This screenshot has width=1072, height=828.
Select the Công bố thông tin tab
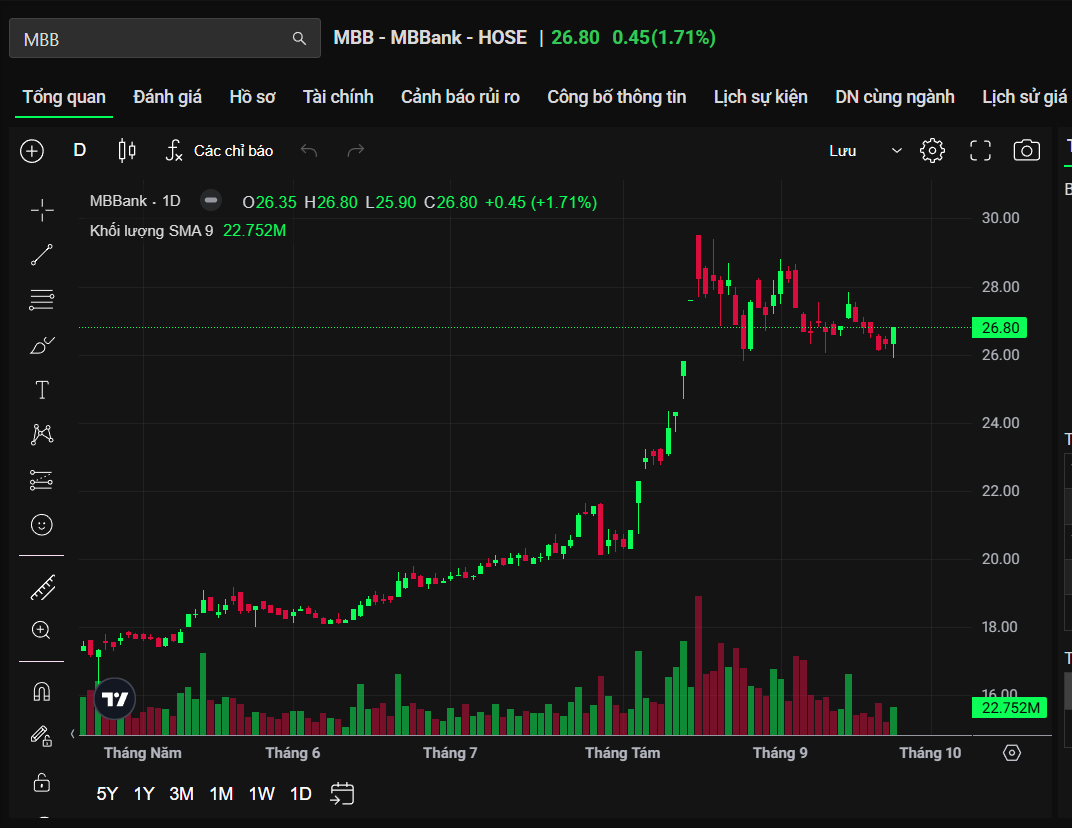pos(617,97)
